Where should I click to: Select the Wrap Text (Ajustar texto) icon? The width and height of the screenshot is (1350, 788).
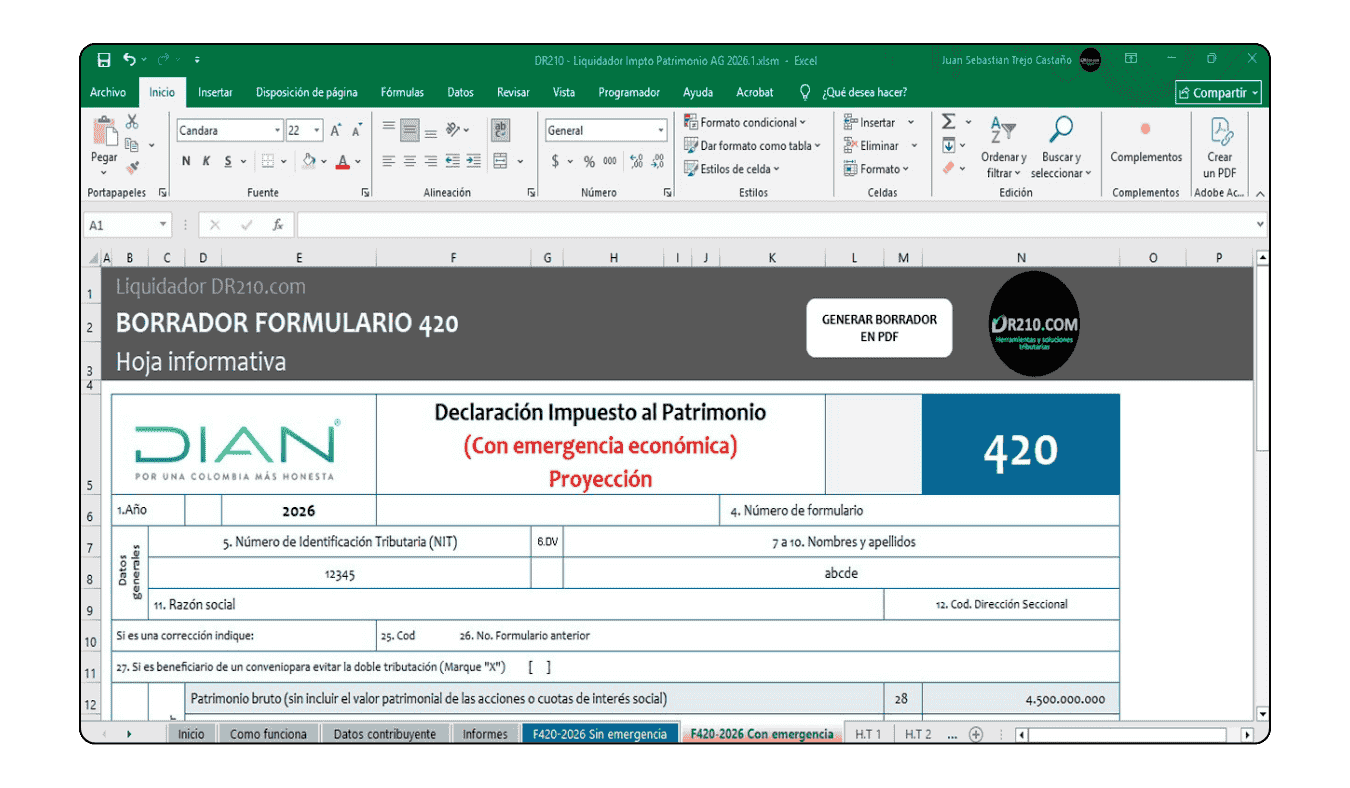501,131
